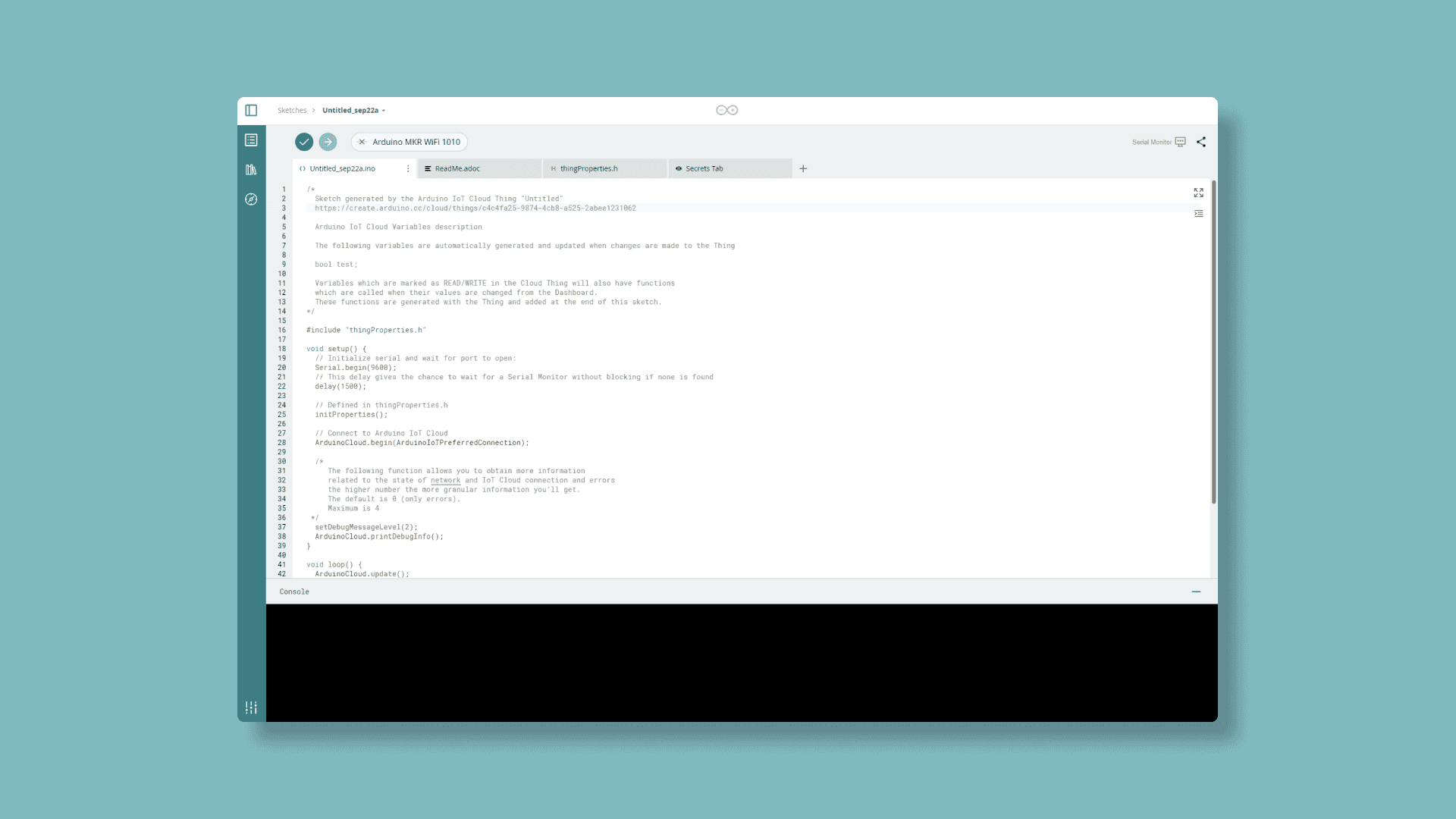The width and height of the screenshot is (1456, 819).
Task: Click the Upload arrow button
Action: (328, 142)
